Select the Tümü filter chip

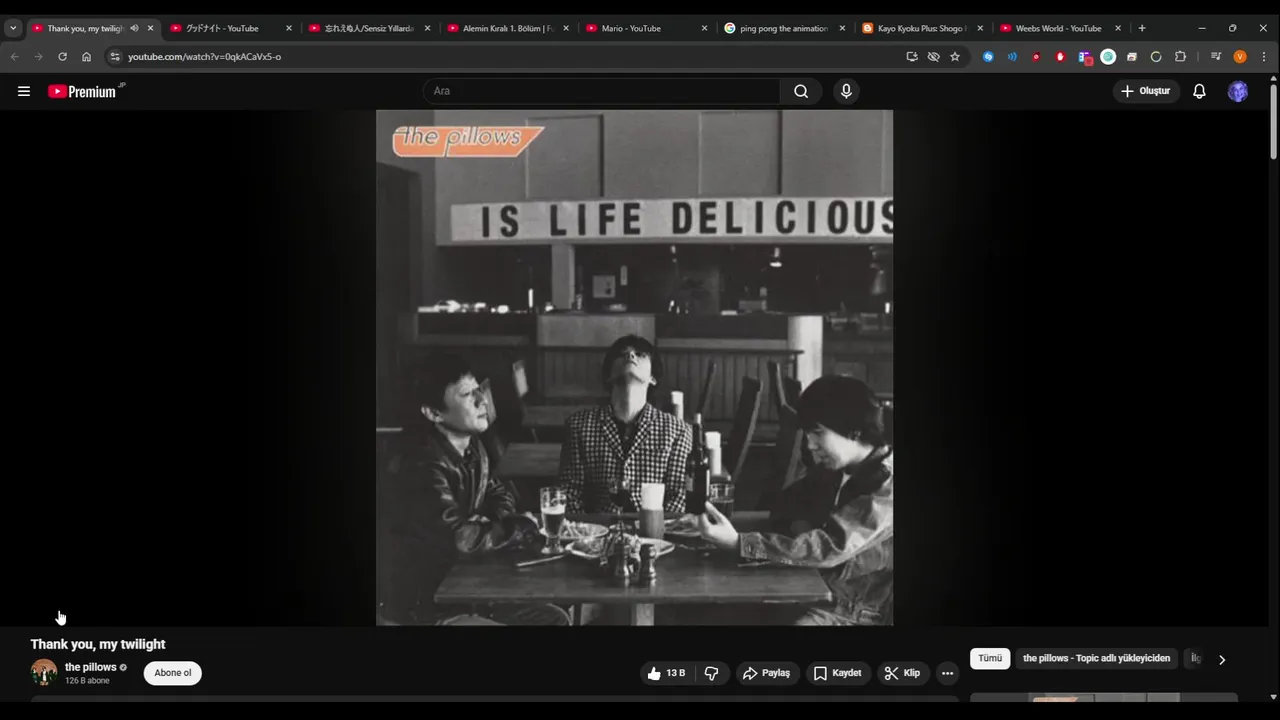point(990,658)
